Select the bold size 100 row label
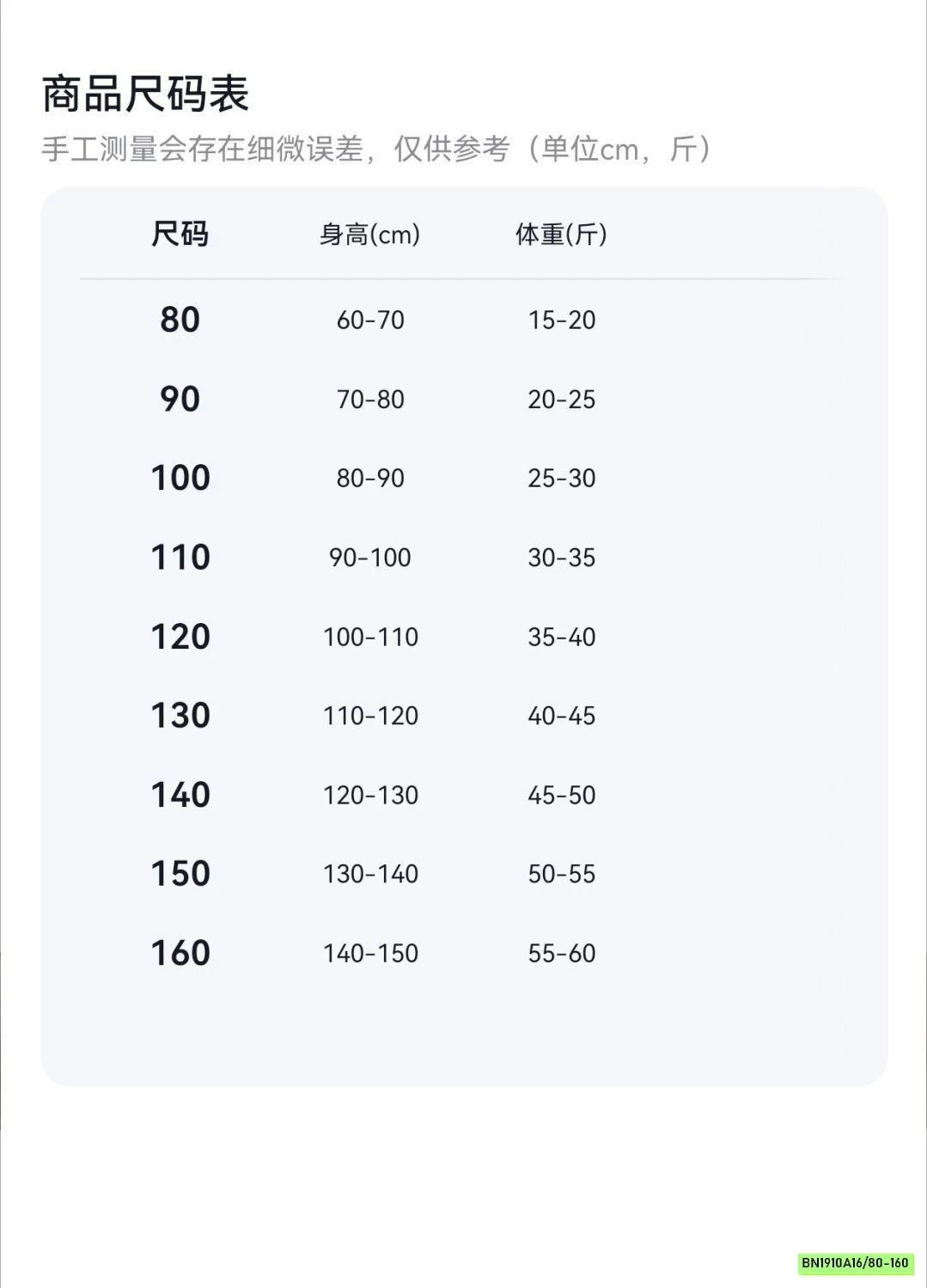This screenshot has width=927, height=1288. (x=180, y=478)
